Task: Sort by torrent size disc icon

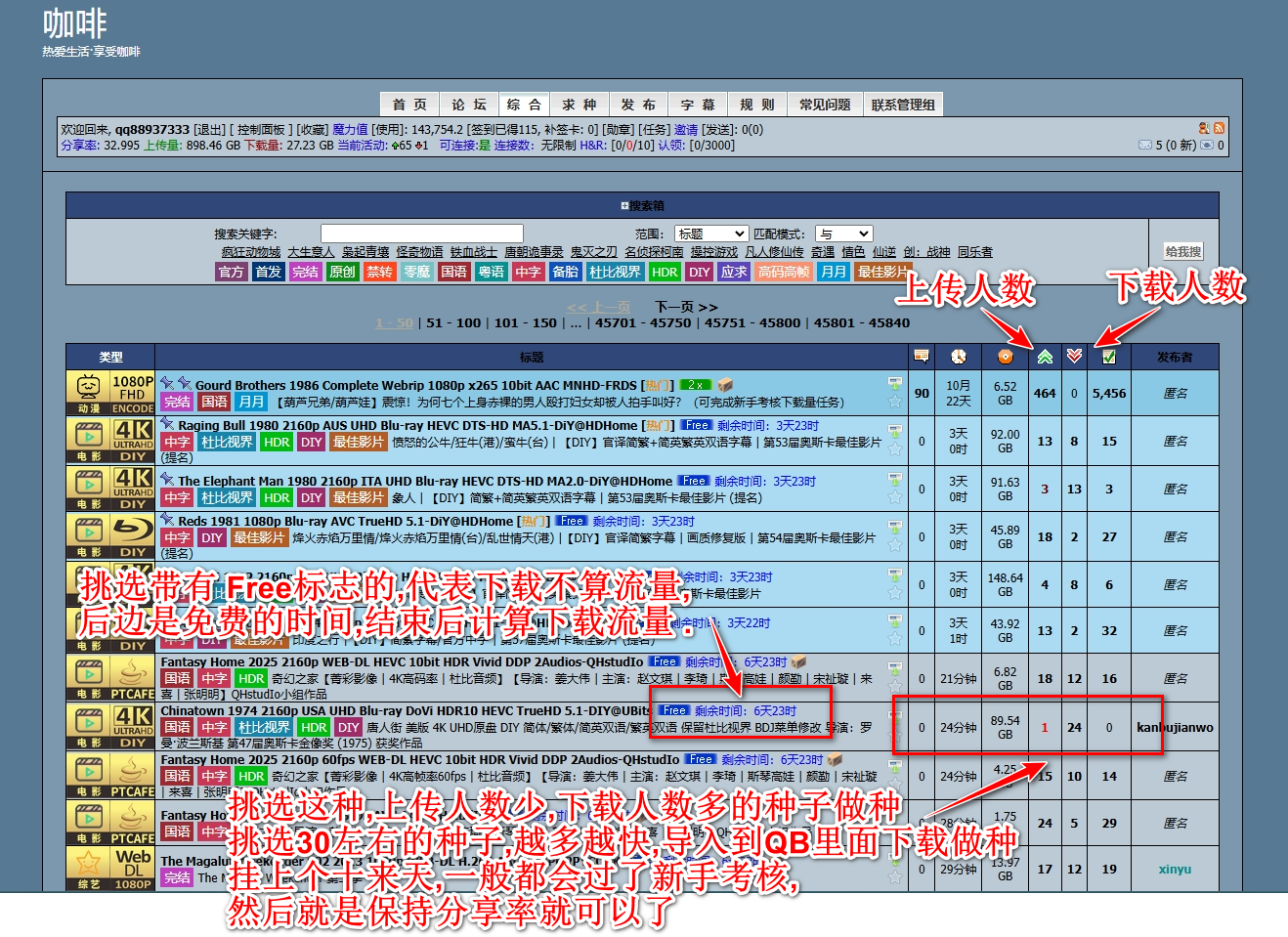Action: [x=1005, y=357]
